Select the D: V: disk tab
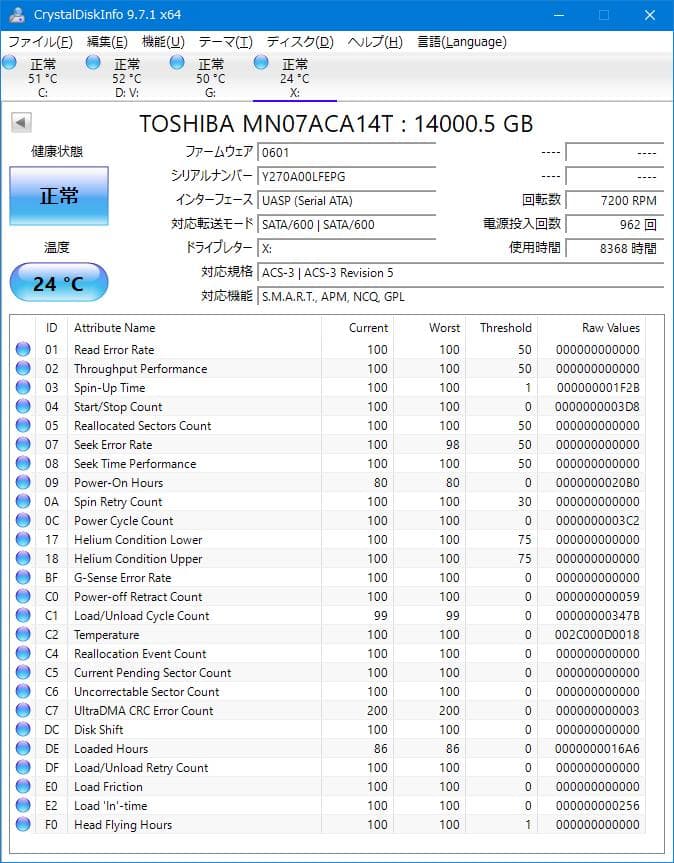 click(x=127, y=78)
